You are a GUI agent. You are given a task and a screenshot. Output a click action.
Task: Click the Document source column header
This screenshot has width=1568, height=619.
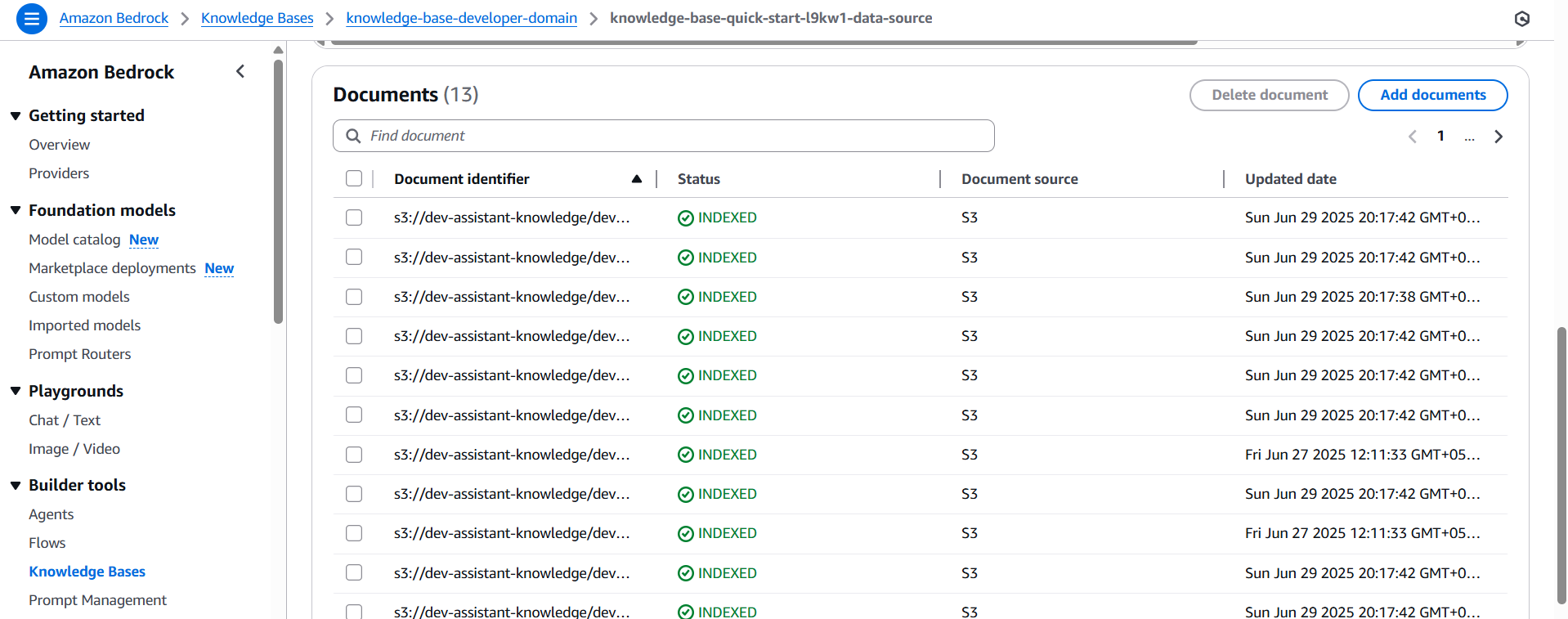coord(1019,179)
